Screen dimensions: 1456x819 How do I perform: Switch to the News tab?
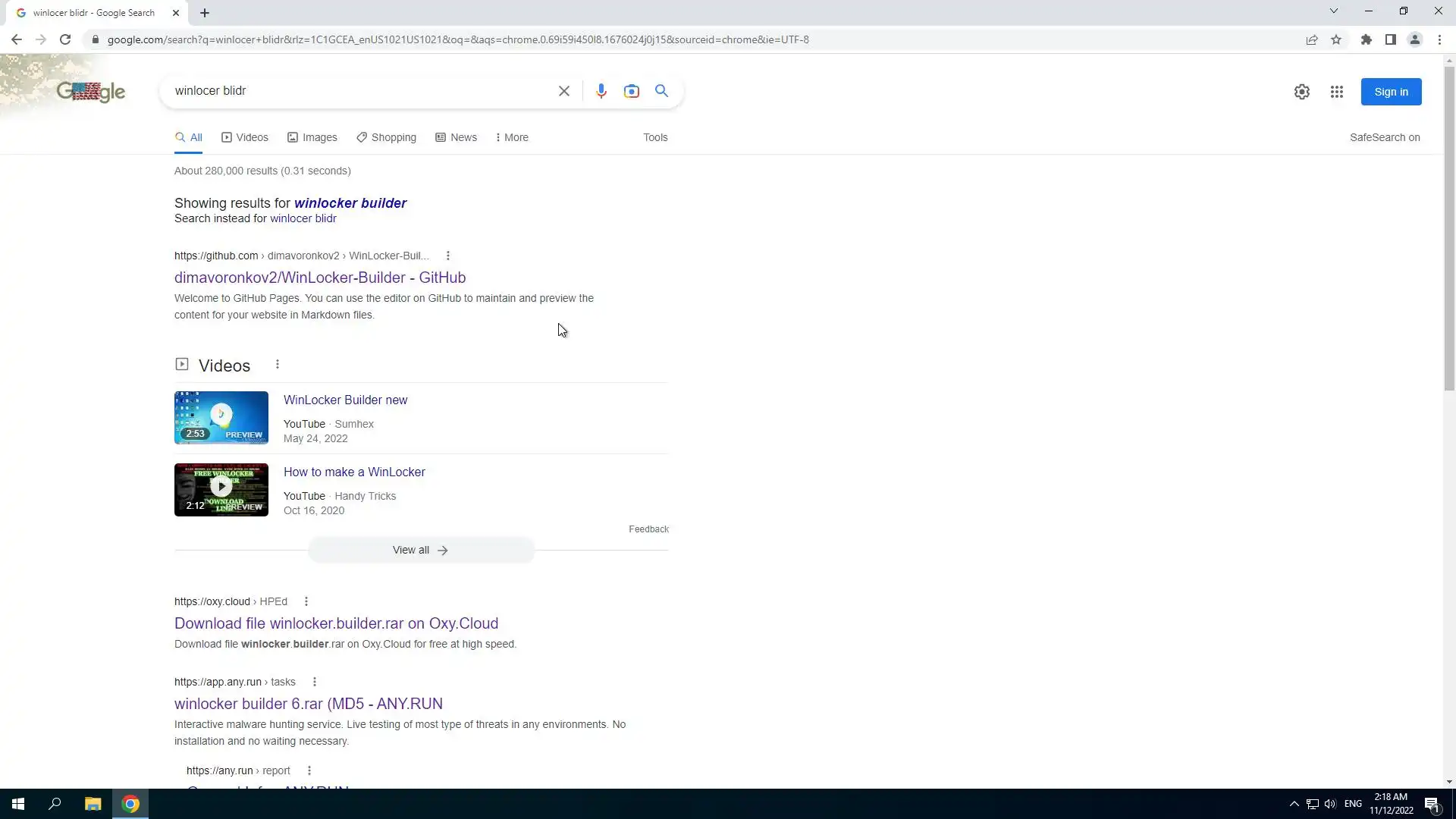click(456, 137)
